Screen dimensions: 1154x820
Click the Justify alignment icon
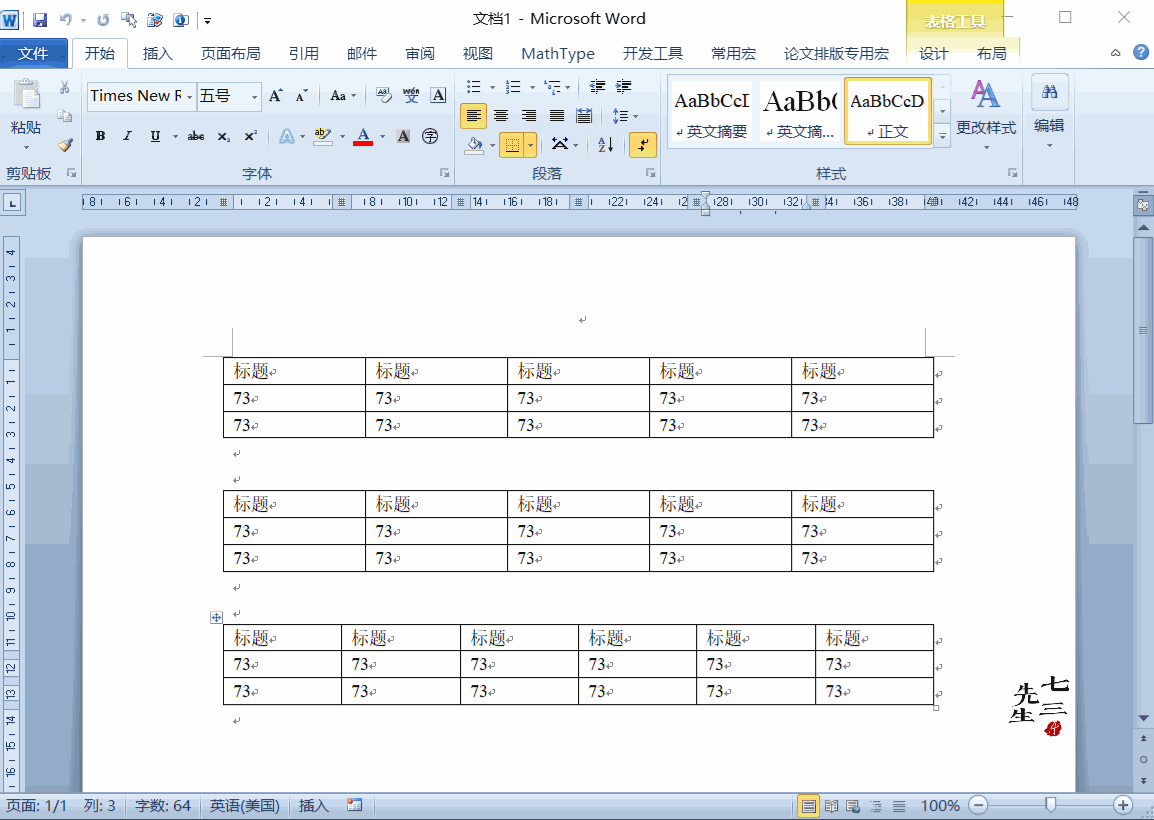pos(556,116)
